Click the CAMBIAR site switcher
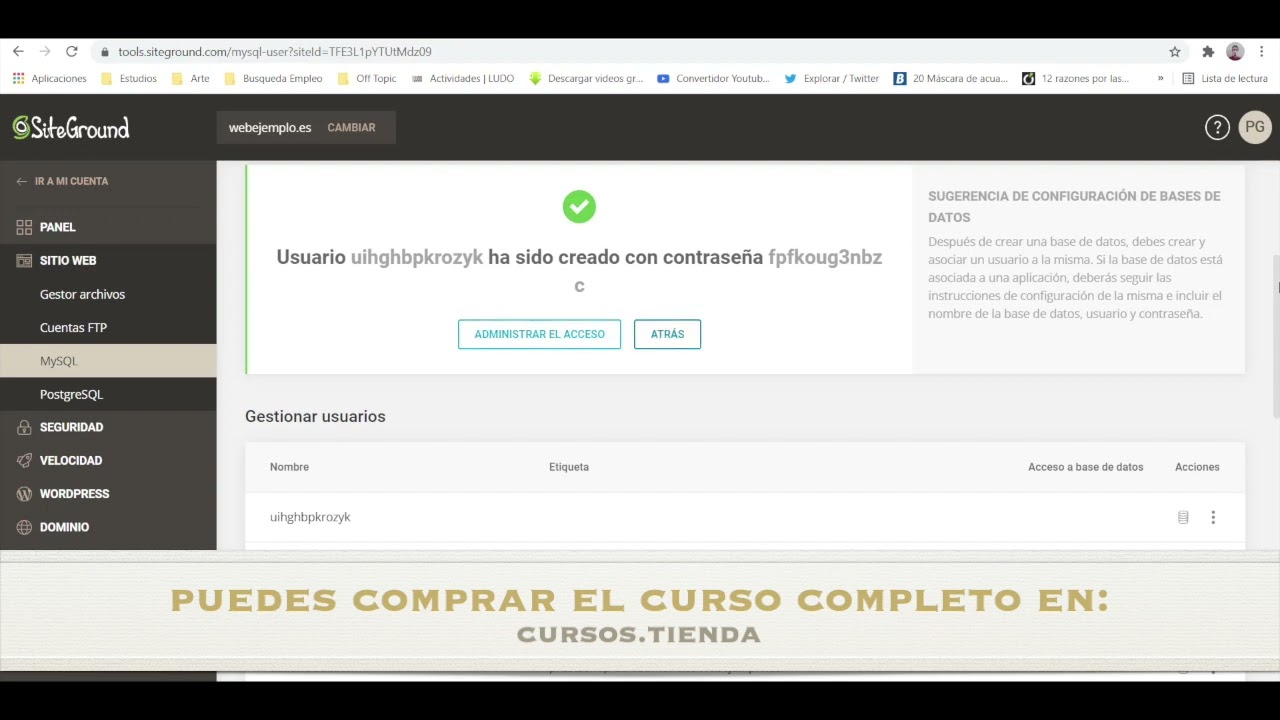This screenshot has width=1280, height=720. [x=351, y=128]
